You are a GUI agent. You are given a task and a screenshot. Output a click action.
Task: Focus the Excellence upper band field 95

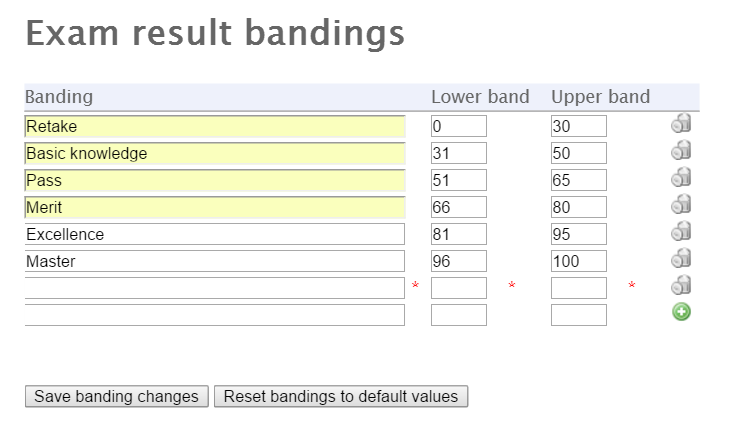point(578,235)
